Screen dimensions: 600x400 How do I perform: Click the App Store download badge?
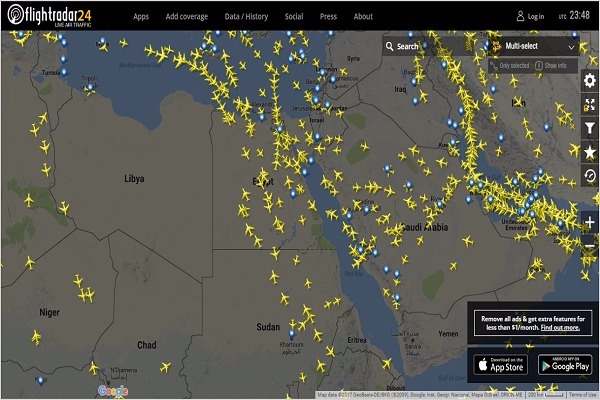[499, 362]
